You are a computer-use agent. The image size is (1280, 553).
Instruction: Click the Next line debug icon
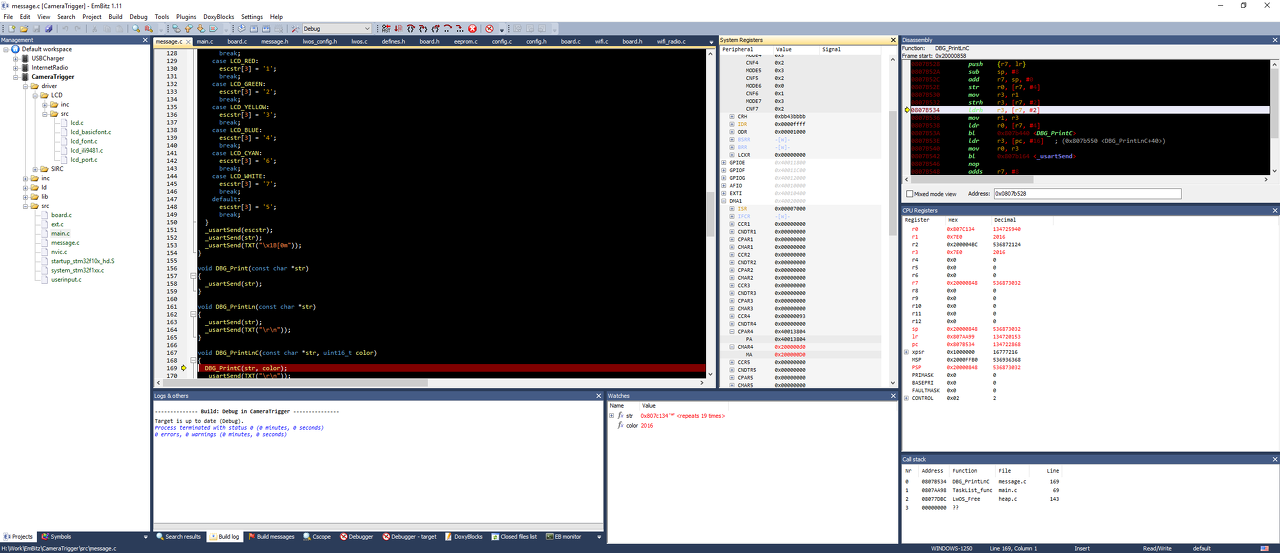410,28
